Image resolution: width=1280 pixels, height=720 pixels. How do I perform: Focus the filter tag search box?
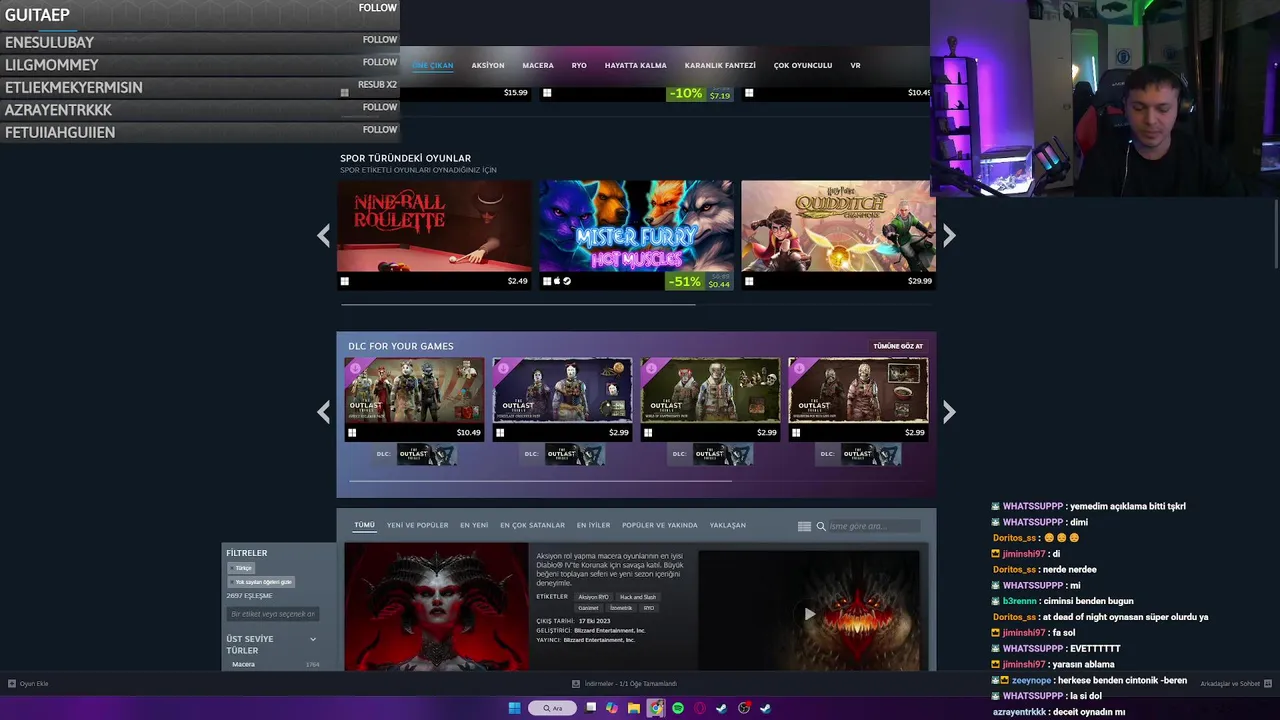point(274,614)
